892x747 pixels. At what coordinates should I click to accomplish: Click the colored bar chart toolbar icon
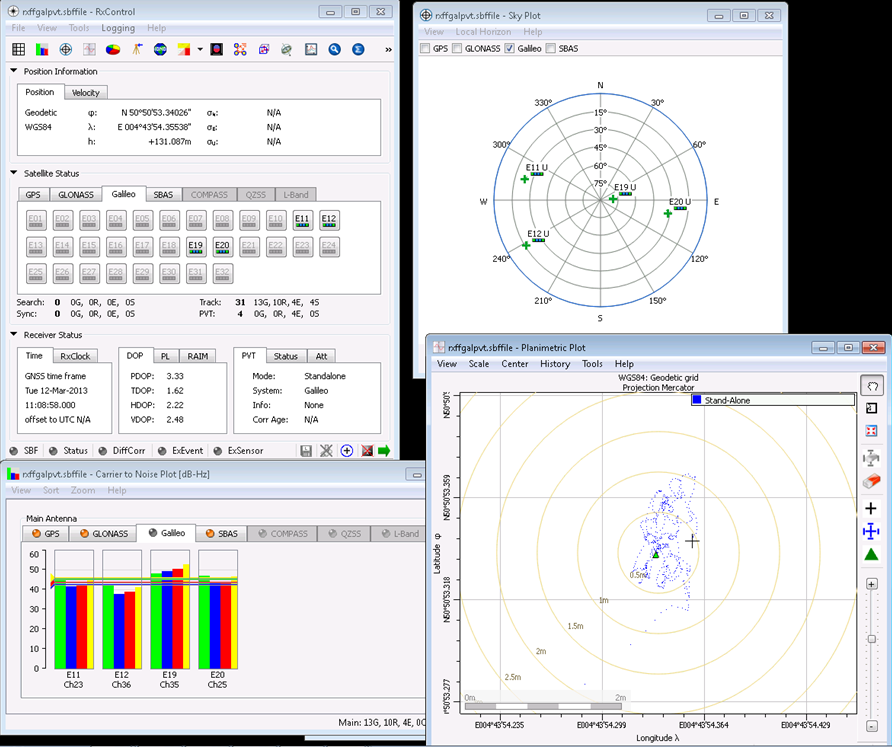coord(42,49)
